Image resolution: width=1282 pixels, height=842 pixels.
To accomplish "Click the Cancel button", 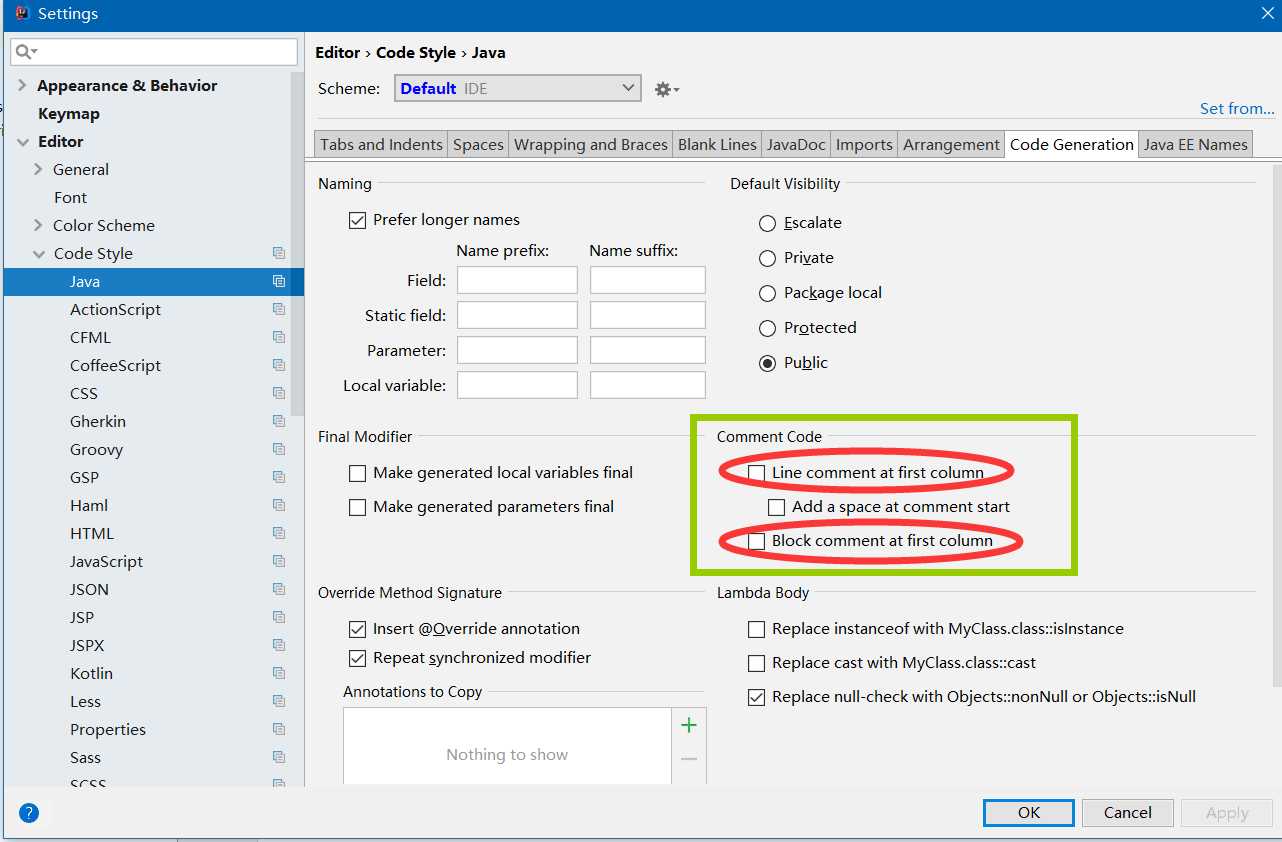I will [1127, 812].
